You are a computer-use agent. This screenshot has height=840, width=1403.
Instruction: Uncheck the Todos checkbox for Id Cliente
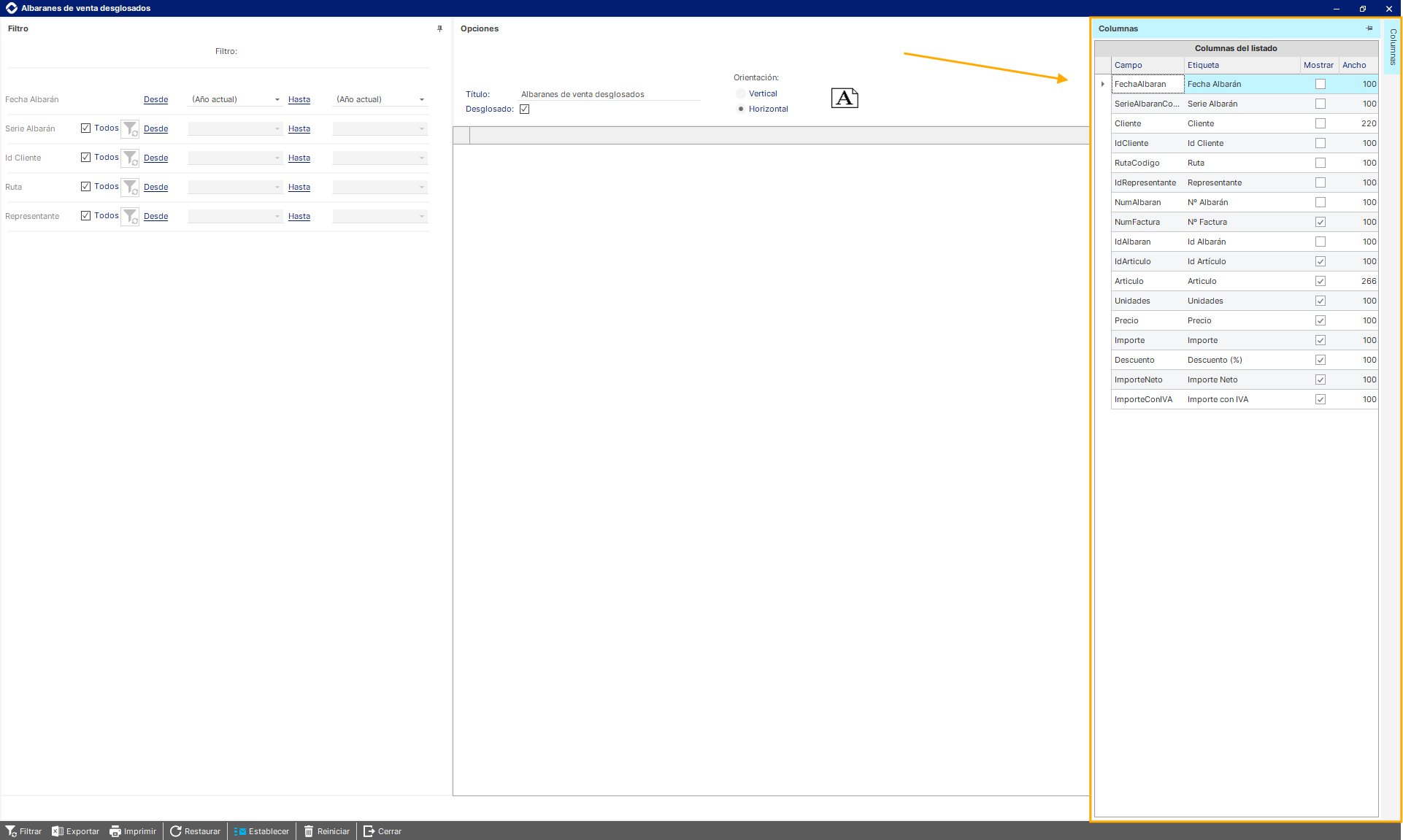click(86, 158)
